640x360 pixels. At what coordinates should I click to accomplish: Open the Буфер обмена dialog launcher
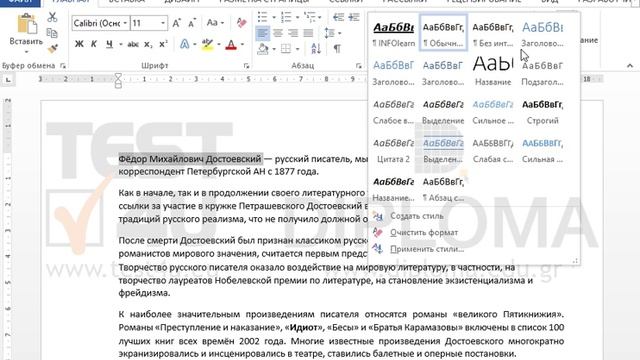click(63, 66)
